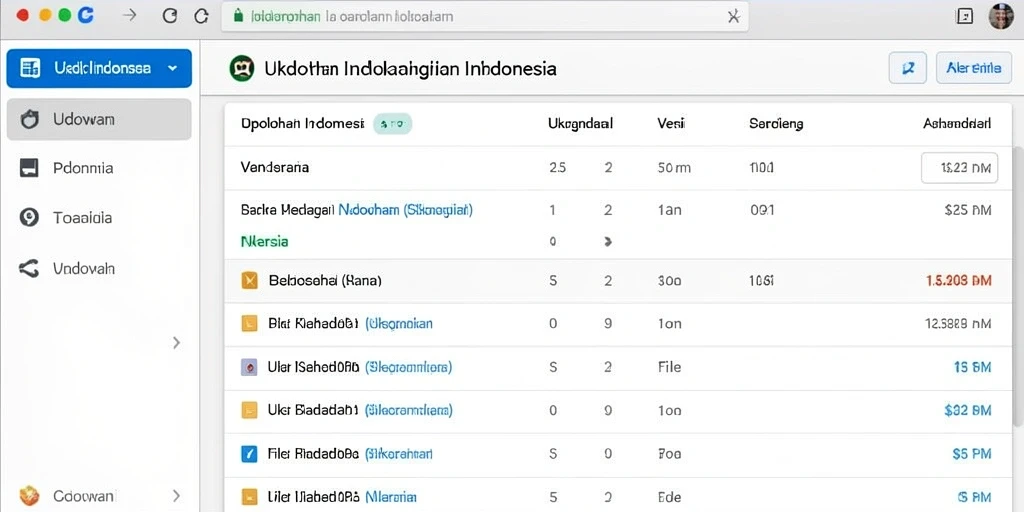Click the 12.5889 nM value
1024x512 pixels.
tap(958, 323)
